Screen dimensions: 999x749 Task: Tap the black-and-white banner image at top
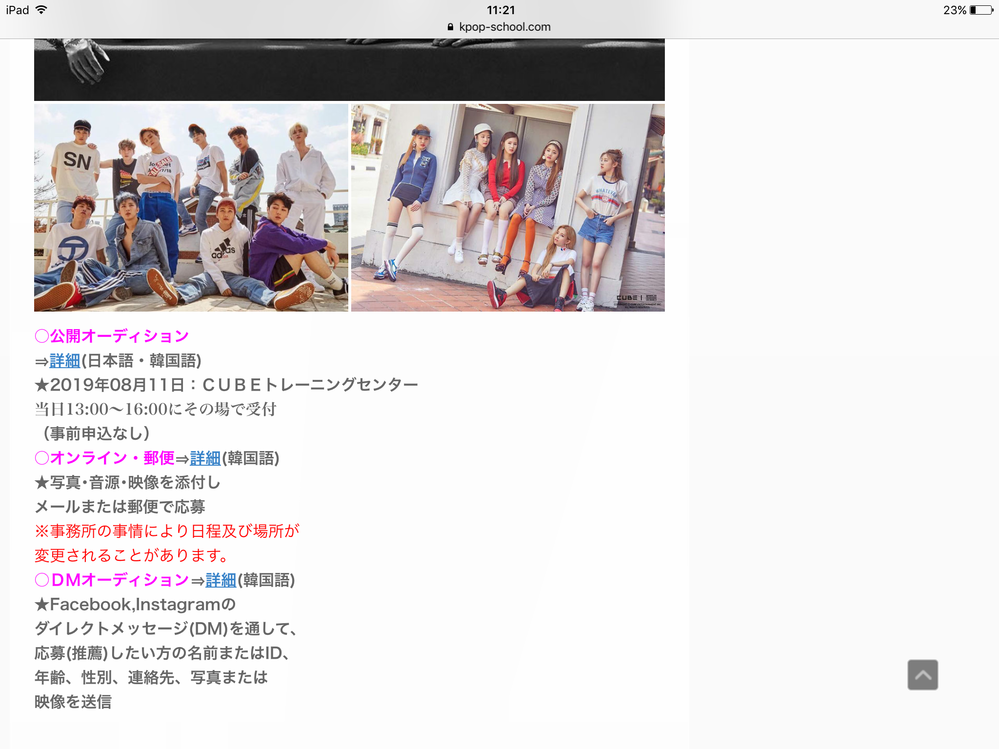[x=349, y=69]
